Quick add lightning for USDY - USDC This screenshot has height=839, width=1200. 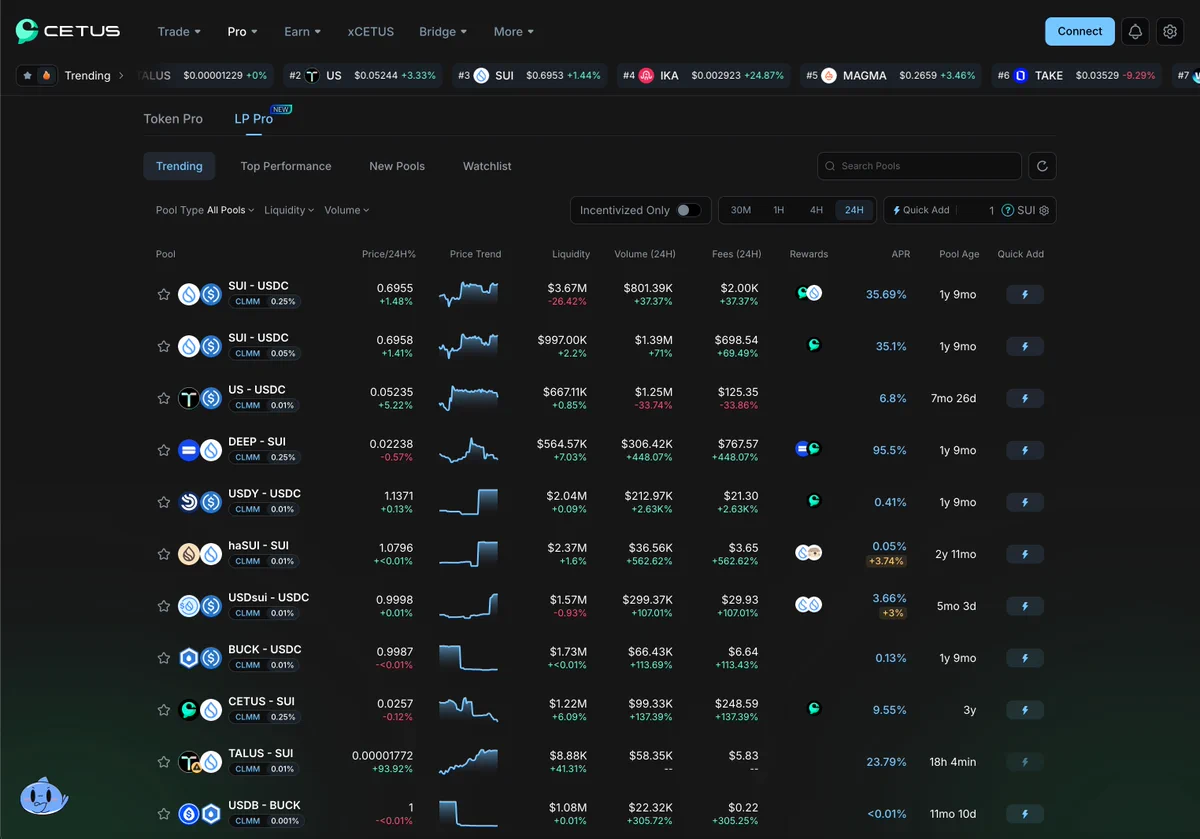click(x=1024, y=502)
